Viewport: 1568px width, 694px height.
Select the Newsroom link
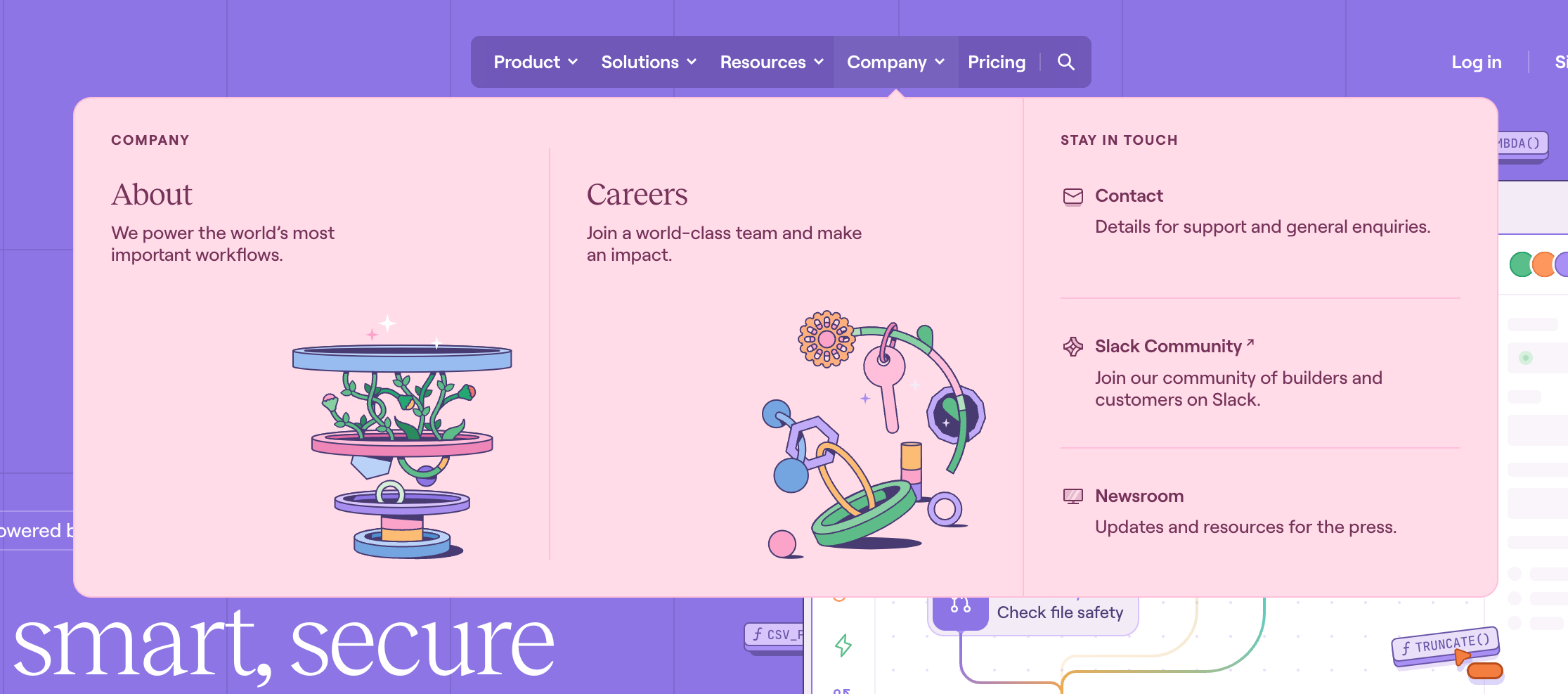point(1139,496)
